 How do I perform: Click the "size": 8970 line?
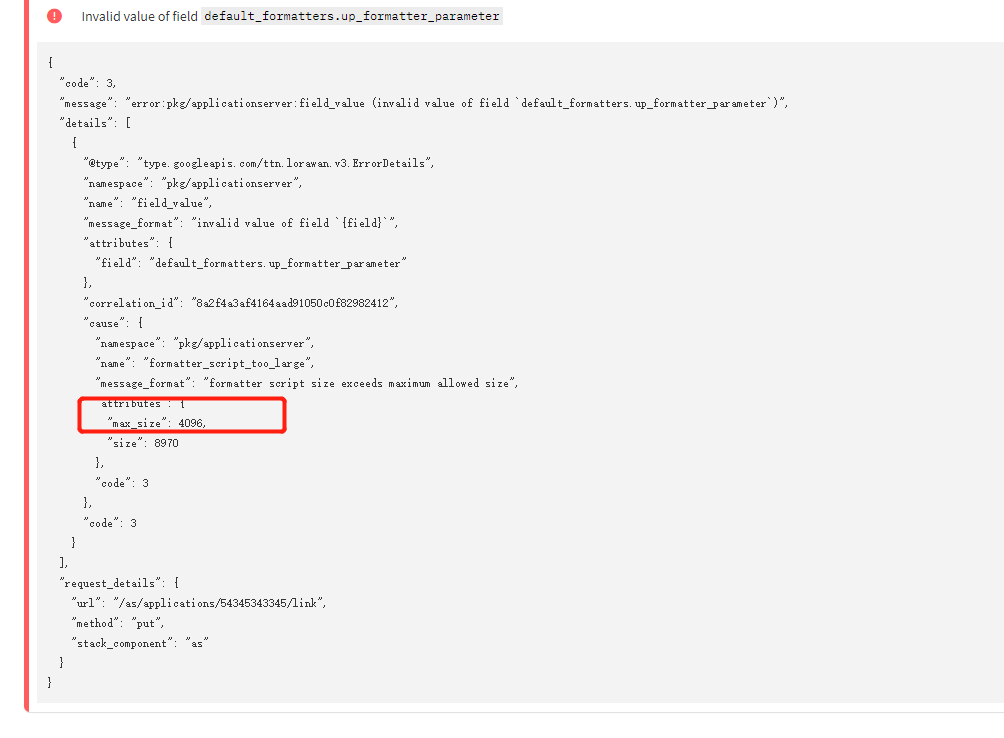(143, 443)
